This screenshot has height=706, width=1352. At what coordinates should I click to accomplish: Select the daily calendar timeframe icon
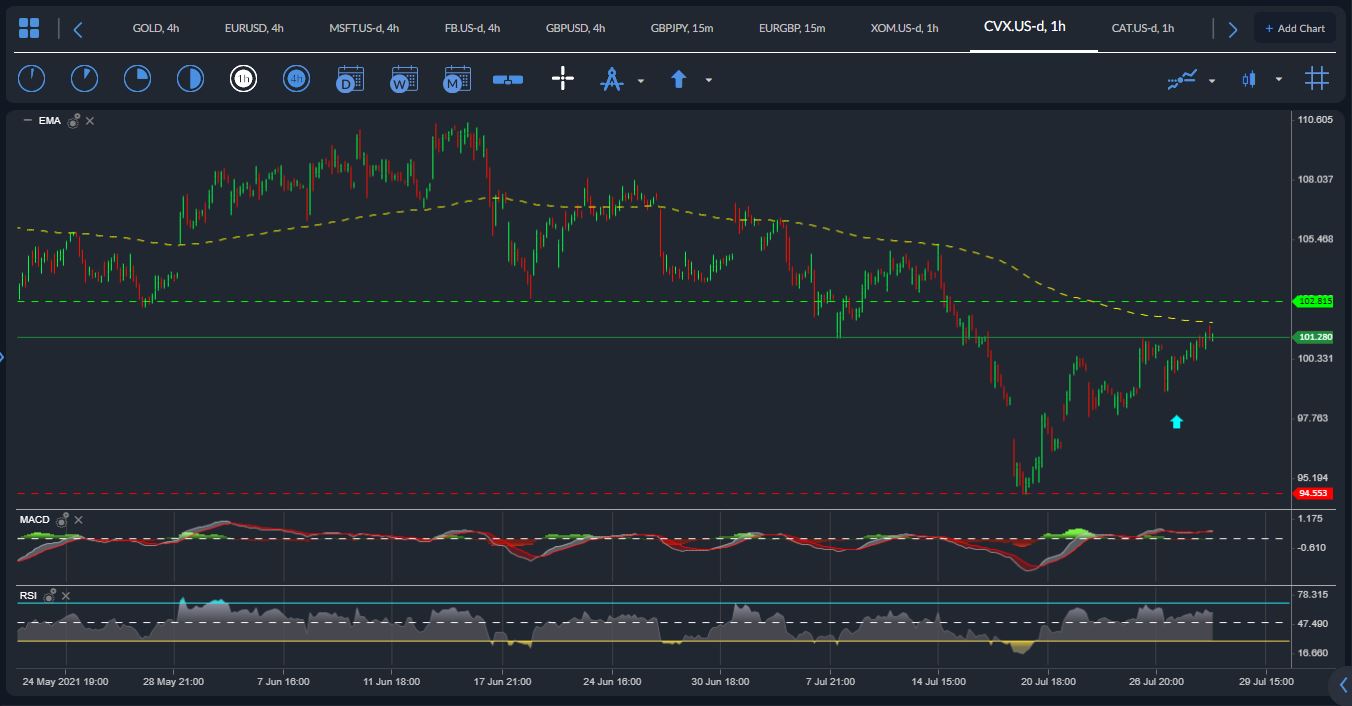pos(350,78)
